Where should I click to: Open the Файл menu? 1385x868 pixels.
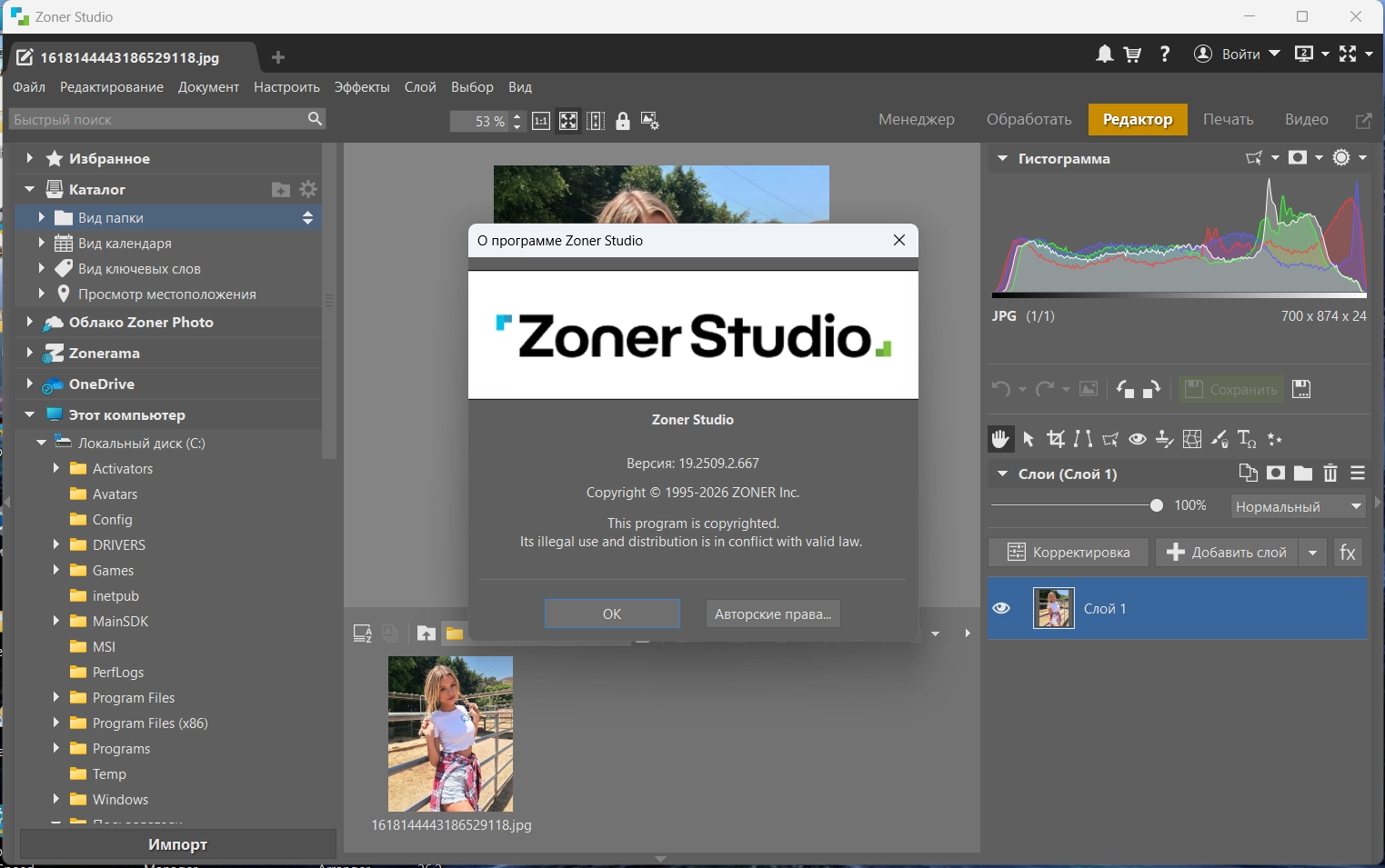pyautogui.click(x=29, y=87)
